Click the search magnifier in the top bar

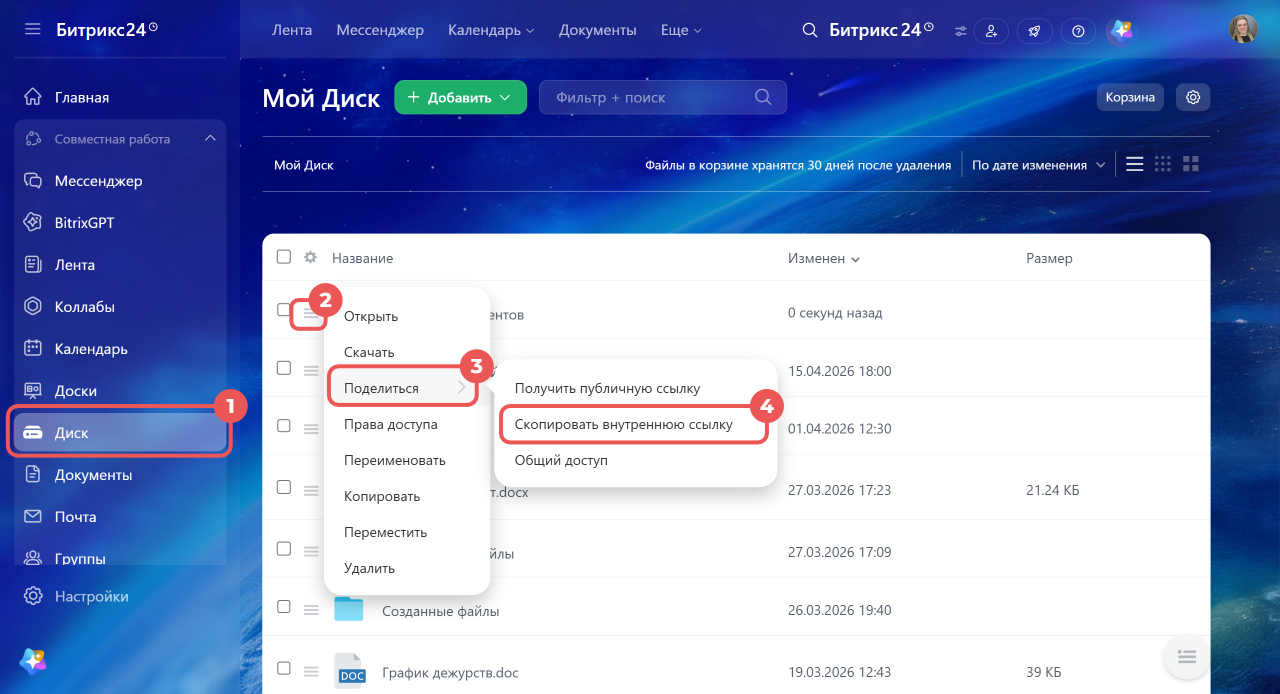coord(810,30)
